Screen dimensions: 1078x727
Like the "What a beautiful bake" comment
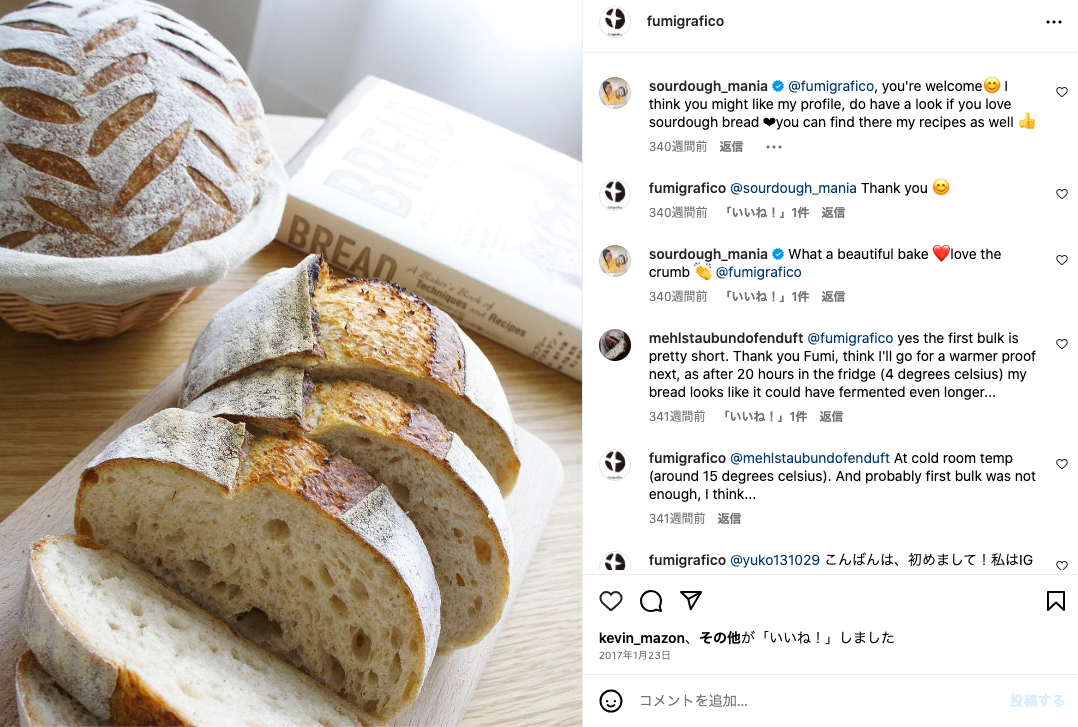pyautogui.click(x=1062, y=260)
